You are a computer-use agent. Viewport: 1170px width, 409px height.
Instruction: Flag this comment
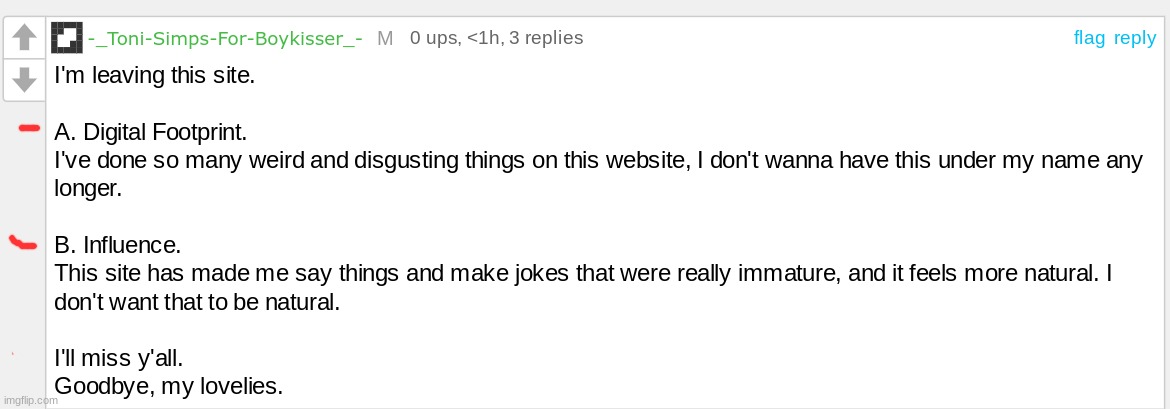tap(1089, 38)
